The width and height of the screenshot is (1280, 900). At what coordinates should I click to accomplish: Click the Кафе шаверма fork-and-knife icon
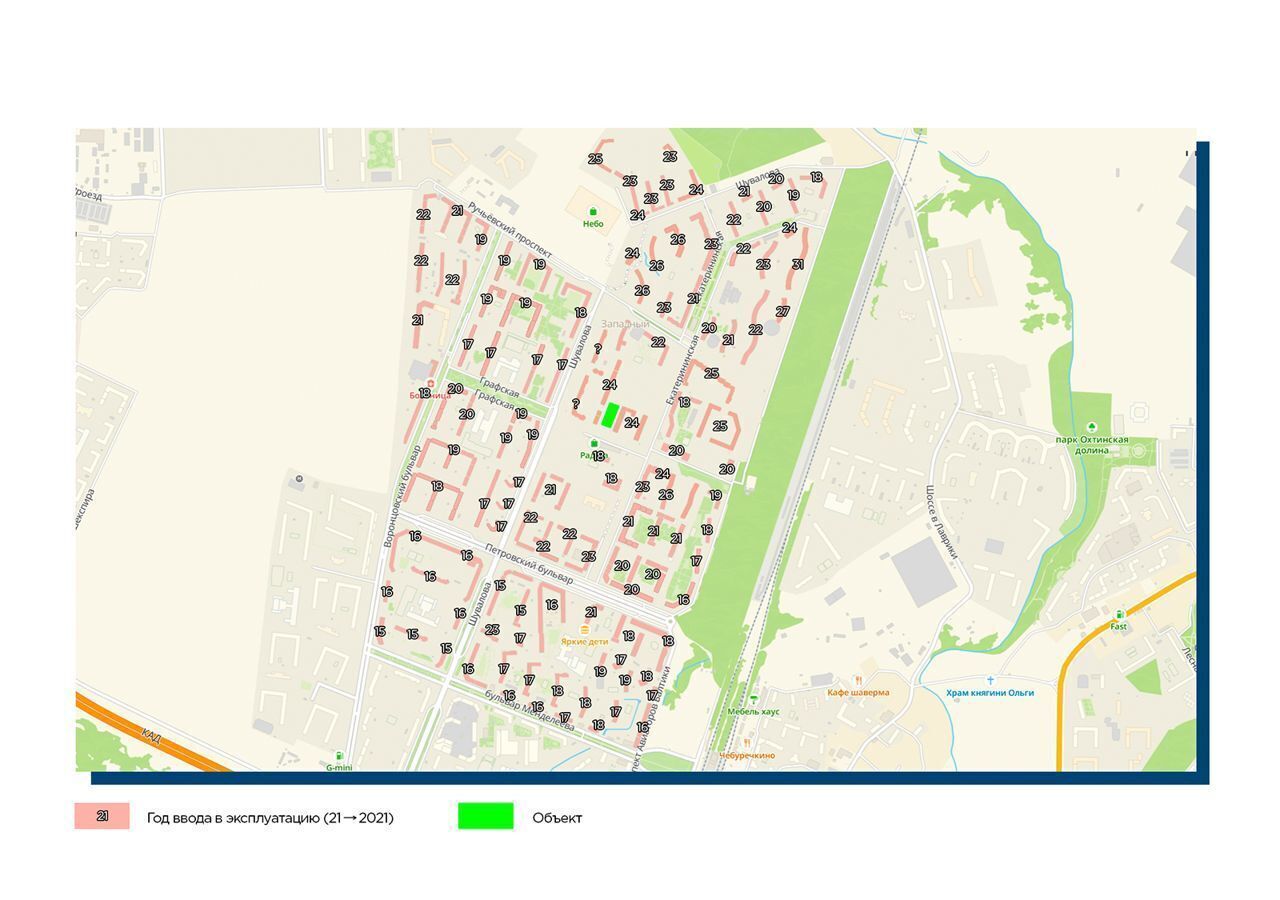click(857, 680)
